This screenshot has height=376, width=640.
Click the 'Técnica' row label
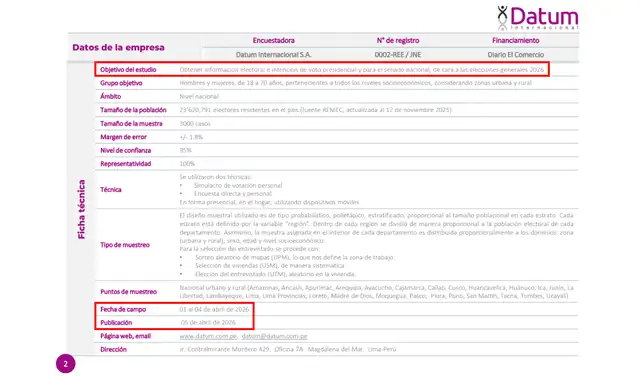coord(111,189)
